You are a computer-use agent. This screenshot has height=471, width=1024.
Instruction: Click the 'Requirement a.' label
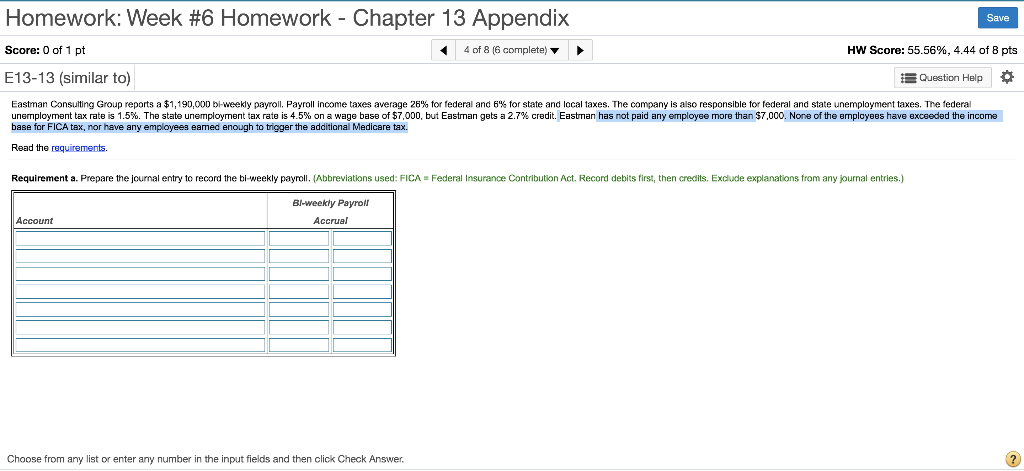point(44,178)
